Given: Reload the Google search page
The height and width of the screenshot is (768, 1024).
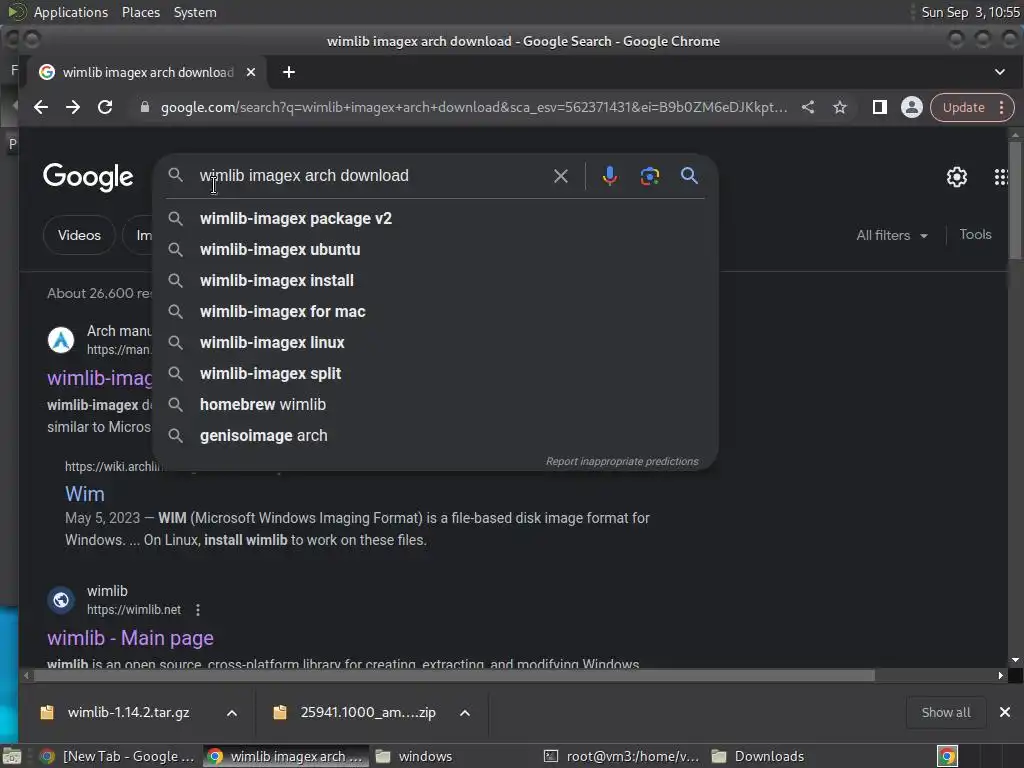Looking at the screenshot, I should 104,107.
